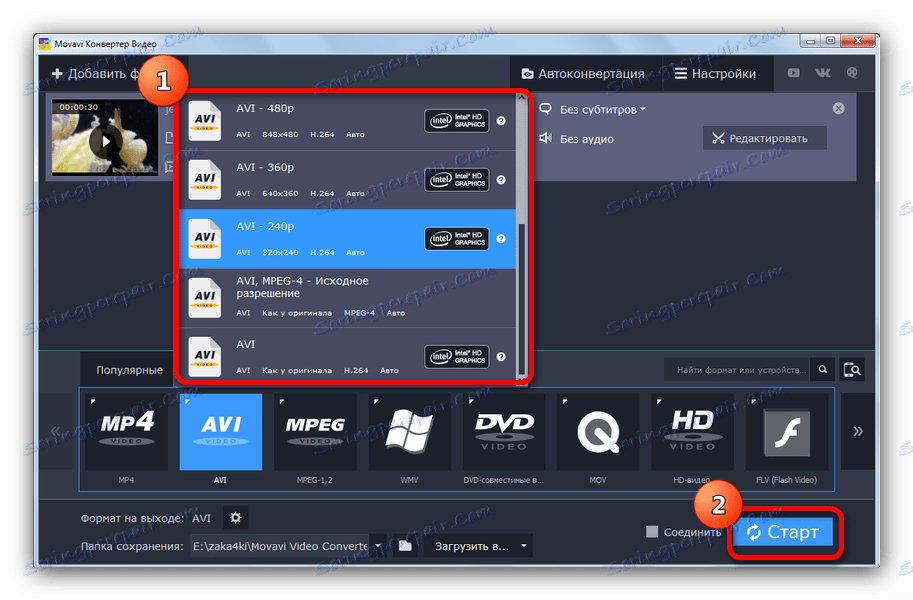
Task: Remove the file with the X icon
Action: tap(838, 108)
